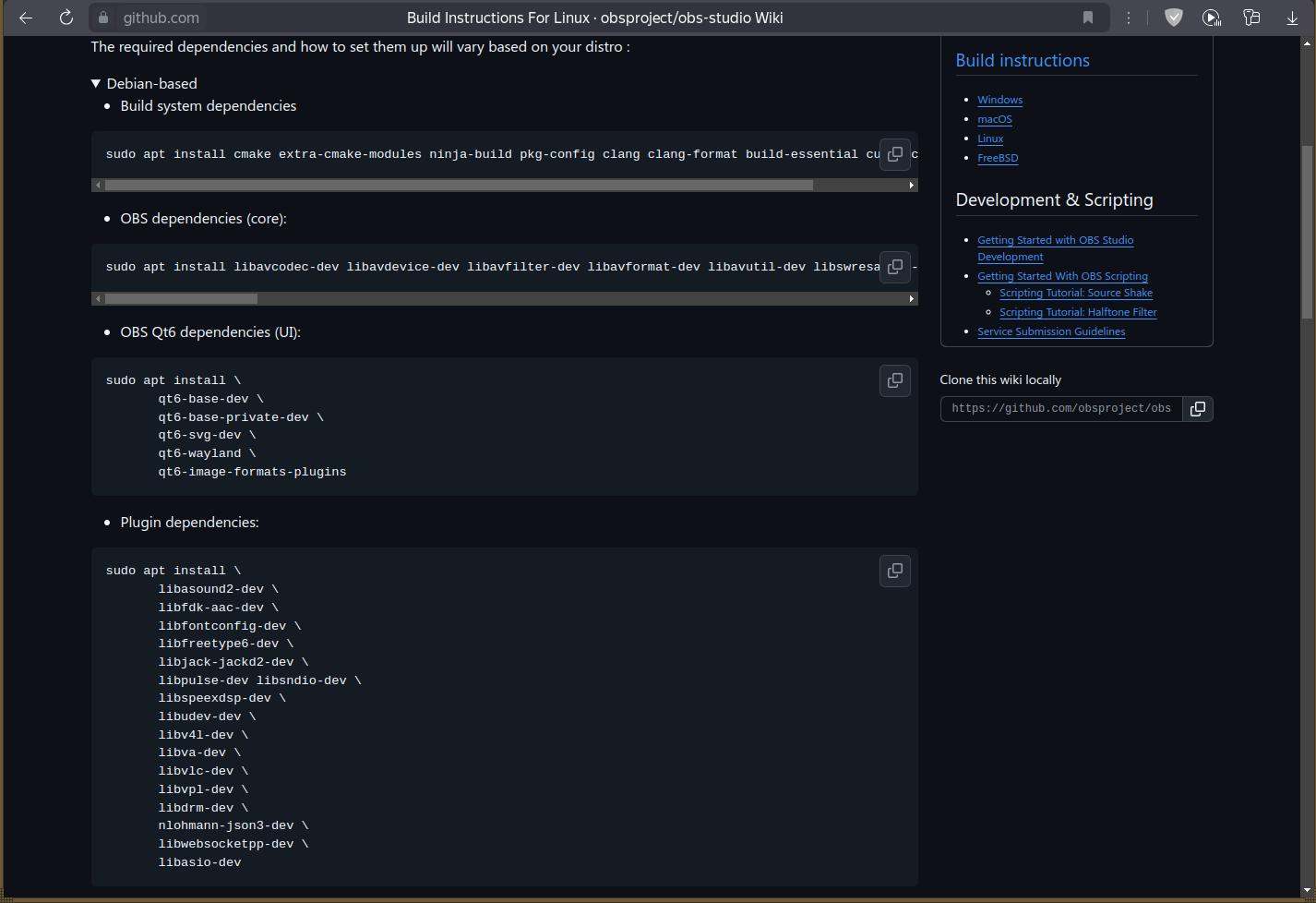Copy the wiki clone URL
The height and width of the screenshot is (903, 1316).
[x=1198, y=409]
